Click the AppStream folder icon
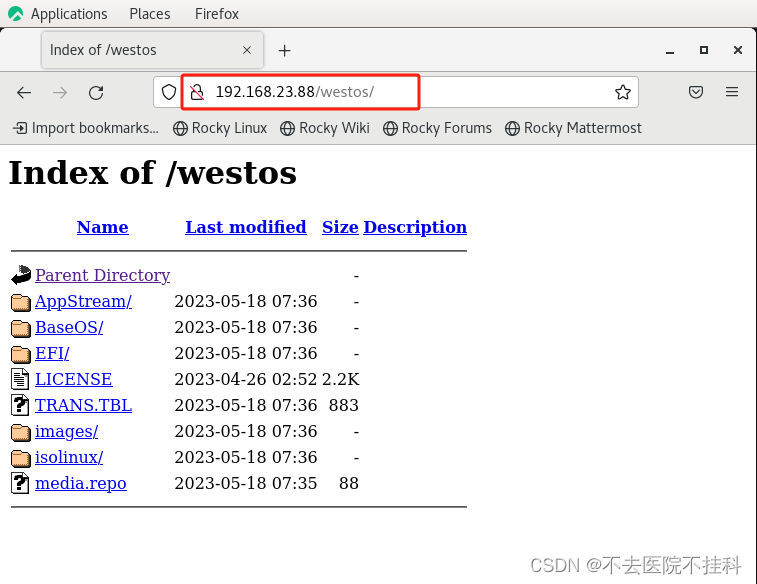Viewport: 757px width, 584px height. point(21,302)
